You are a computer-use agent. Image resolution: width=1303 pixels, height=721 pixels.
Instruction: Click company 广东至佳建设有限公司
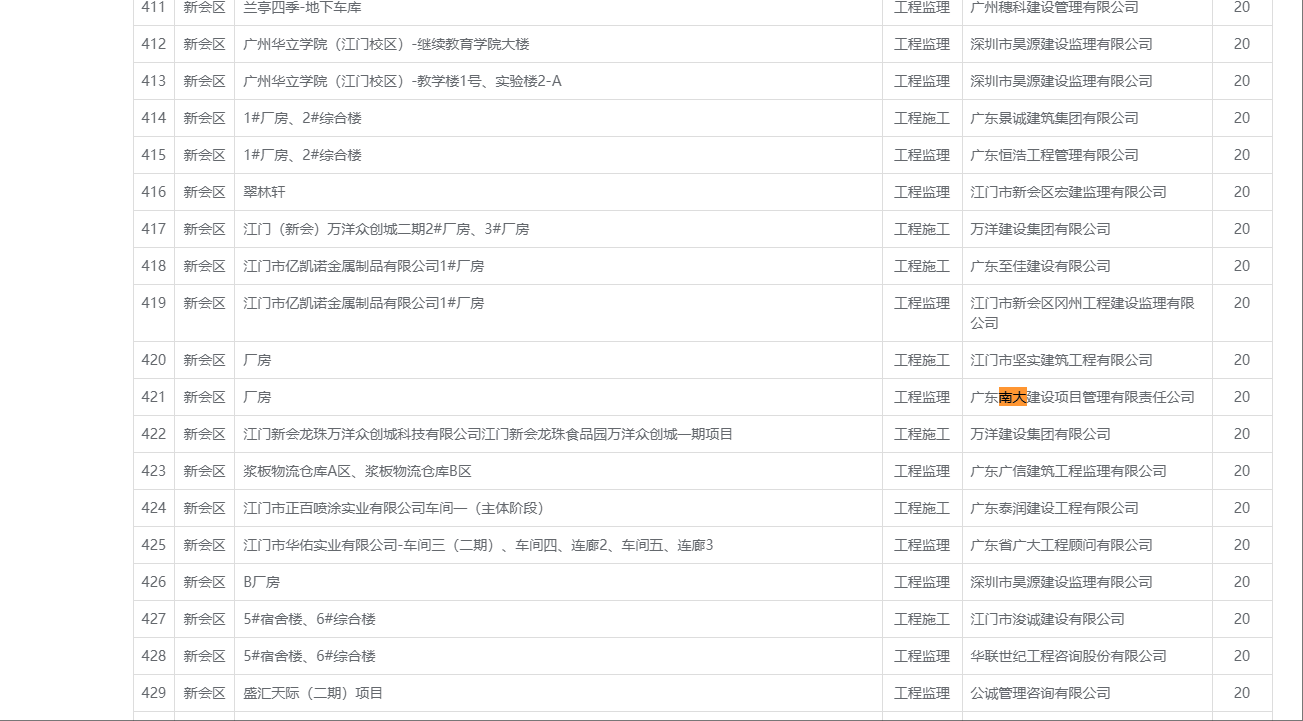tap(1040, 266)
